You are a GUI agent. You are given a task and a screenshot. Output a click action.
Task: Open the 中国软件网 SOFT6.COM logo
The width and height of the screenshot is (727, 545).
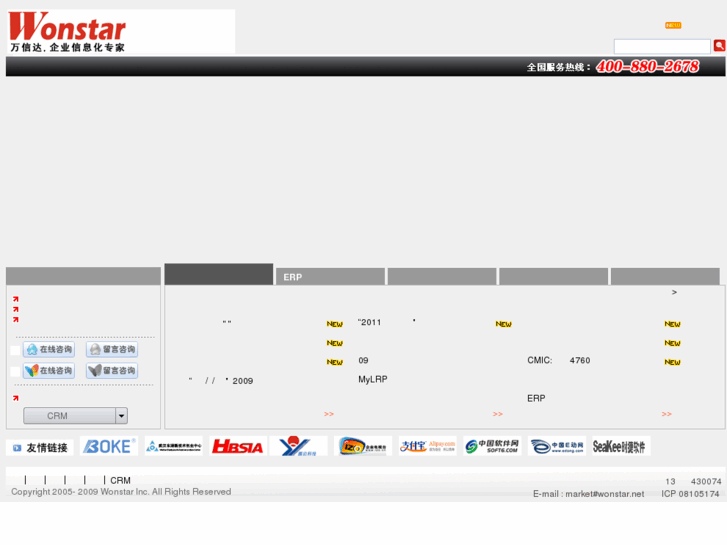click(492, 446)
